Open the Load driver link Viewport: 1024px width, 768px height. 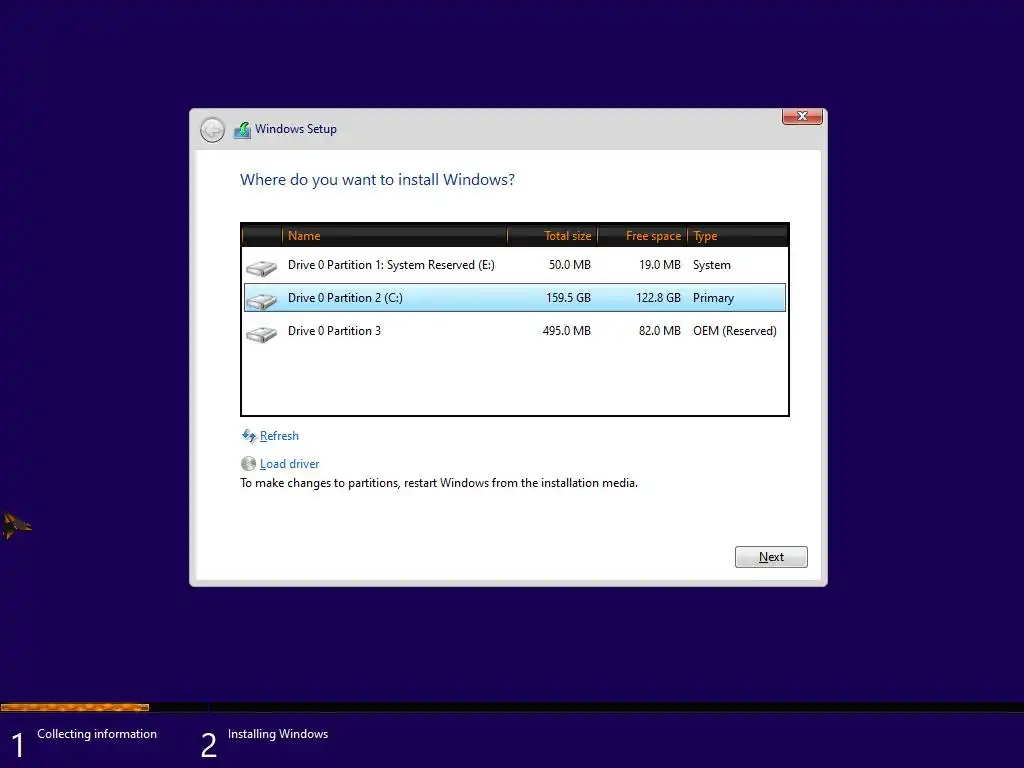pyautogui.click(x=289, y=464)
